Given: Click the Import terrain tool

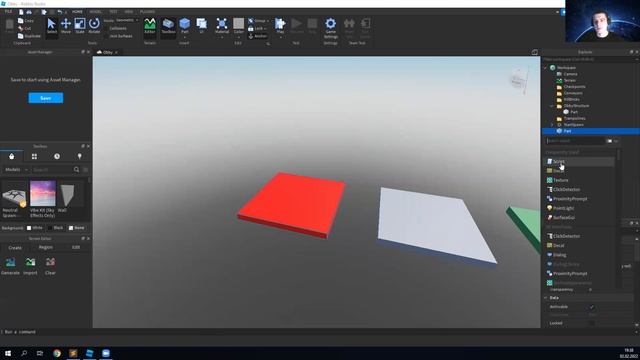Looking at the screenshot, I should click(x=30, y=266).
